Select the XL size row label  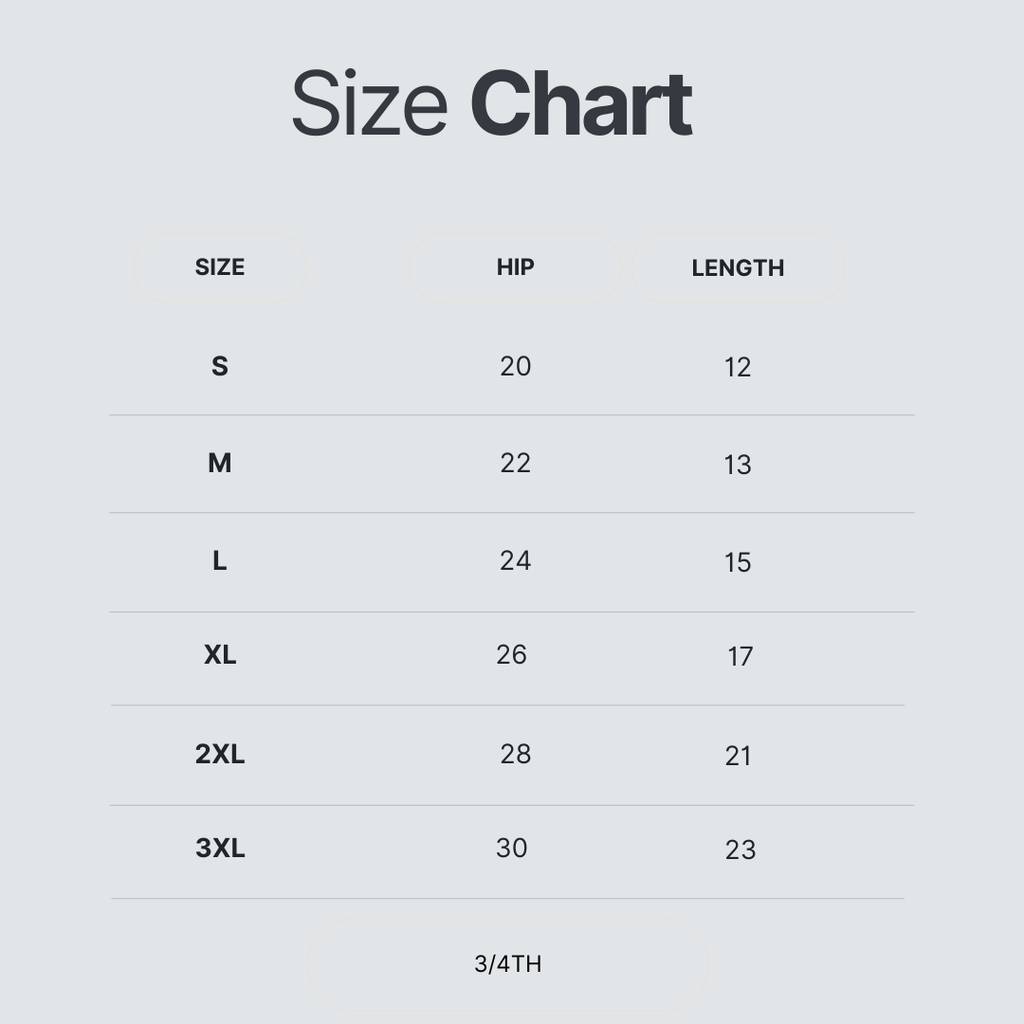[x=220, y=655]
